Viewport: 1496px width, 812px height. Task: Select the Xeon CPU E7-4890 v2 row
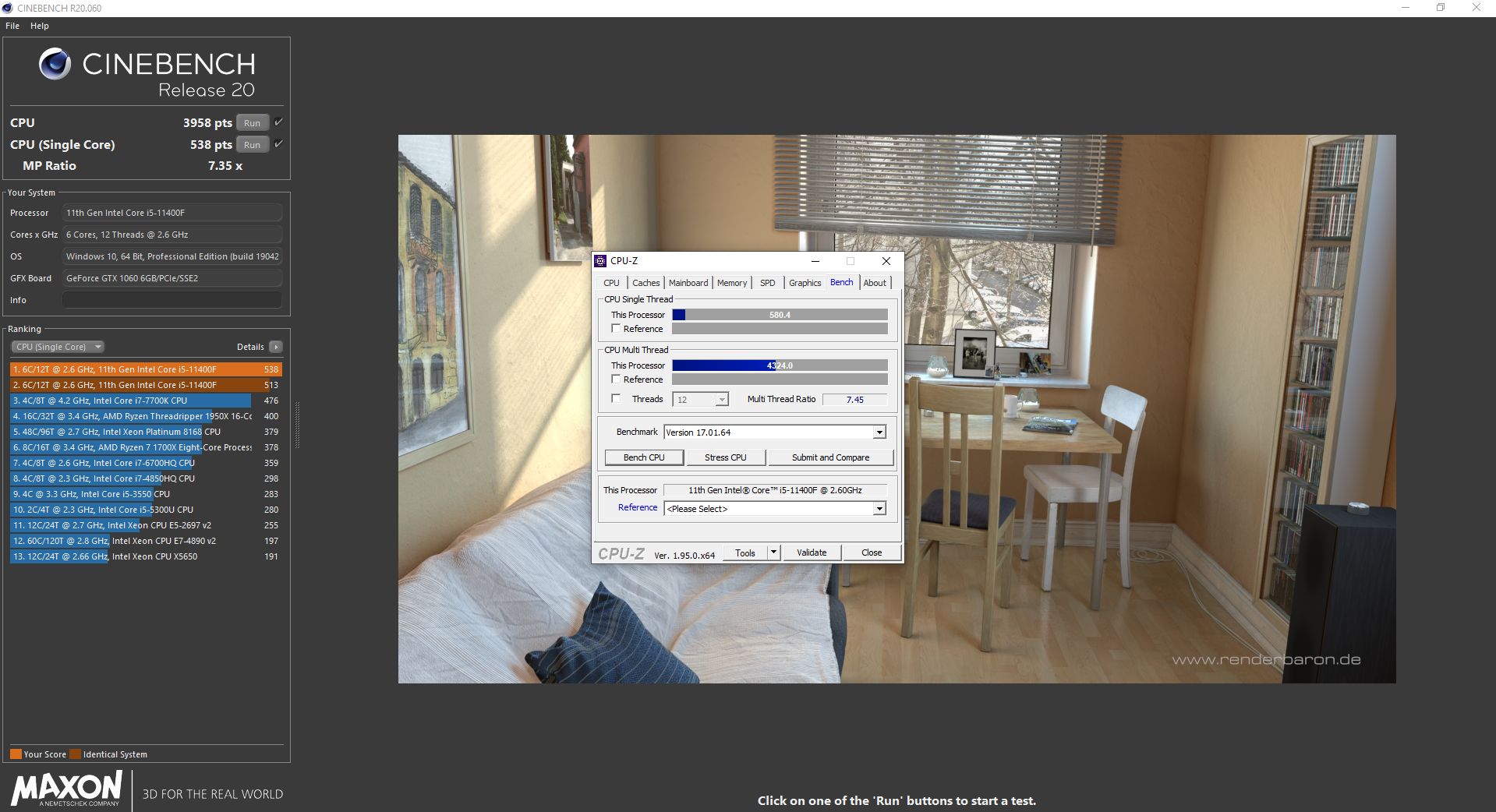[x=146, y=541]
